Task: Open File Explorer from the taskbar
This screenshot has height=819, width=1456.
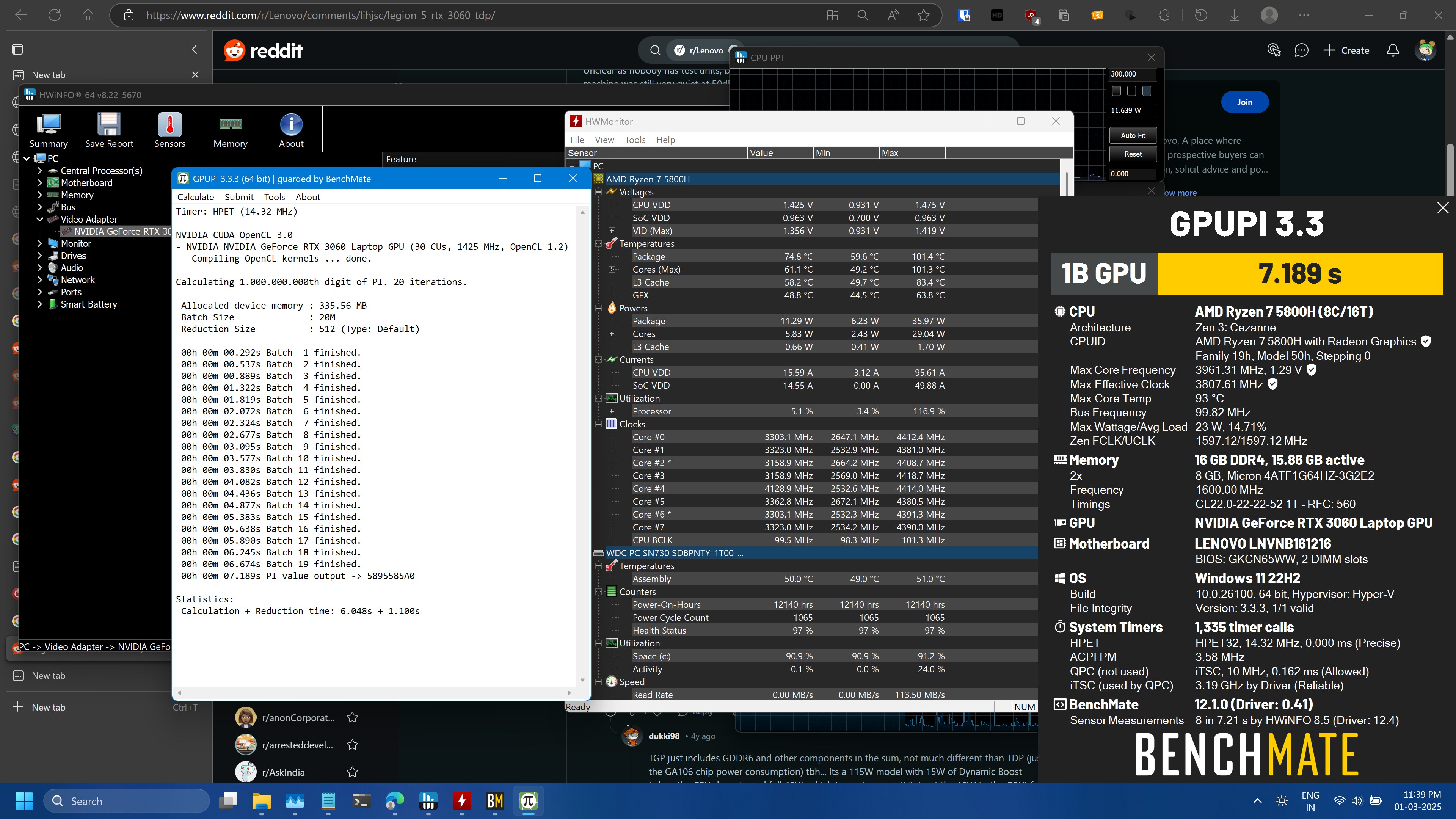Action: [x=261, y=800]
